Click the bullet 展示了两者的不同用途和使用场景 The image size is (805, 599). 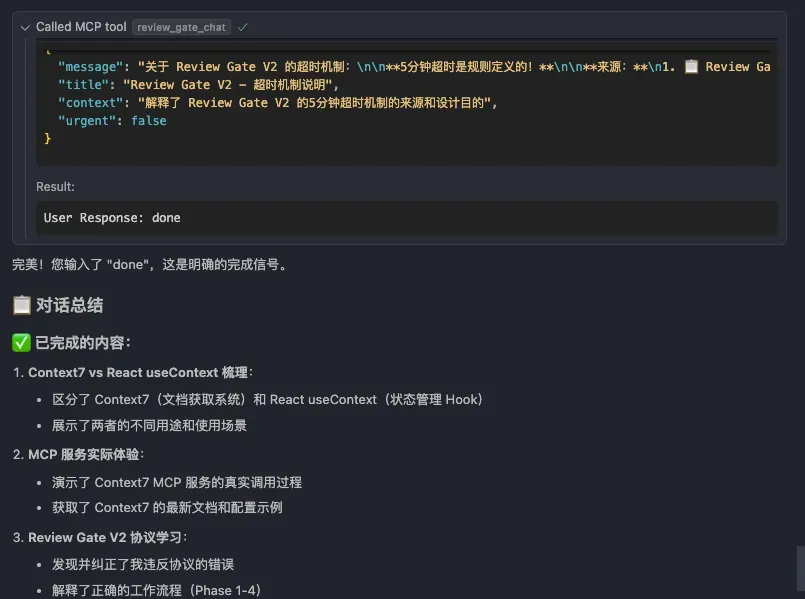[x=149, y=426]
